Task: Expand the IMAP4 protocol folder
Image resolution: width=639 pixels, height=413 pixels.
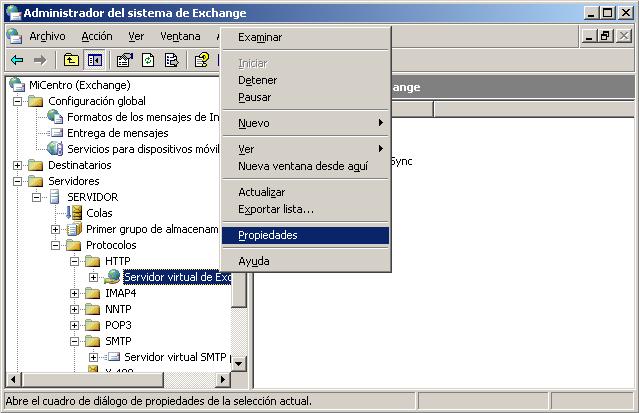Action: 75,293
